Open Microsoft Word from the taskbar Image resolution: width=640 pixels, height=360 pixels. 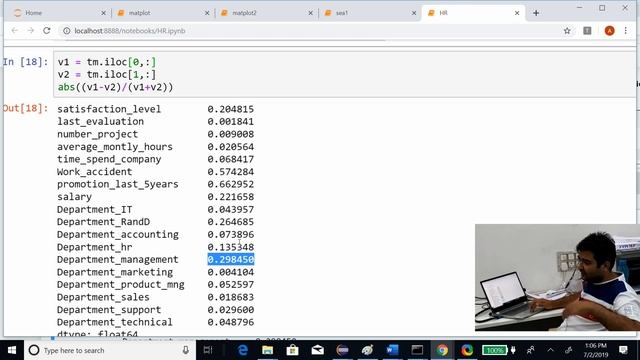392,350
